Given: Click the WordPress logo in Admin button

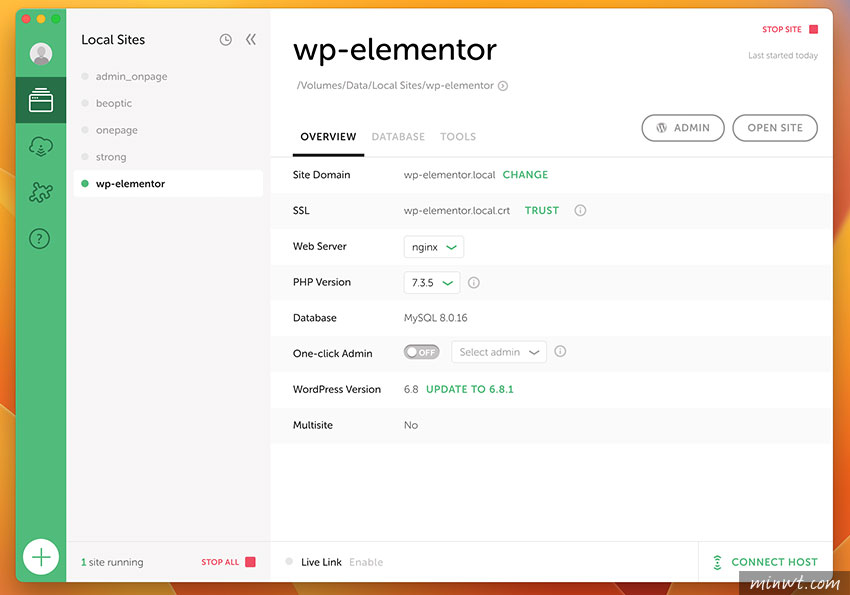Looking at the screenshot, I should coord(661,128).
